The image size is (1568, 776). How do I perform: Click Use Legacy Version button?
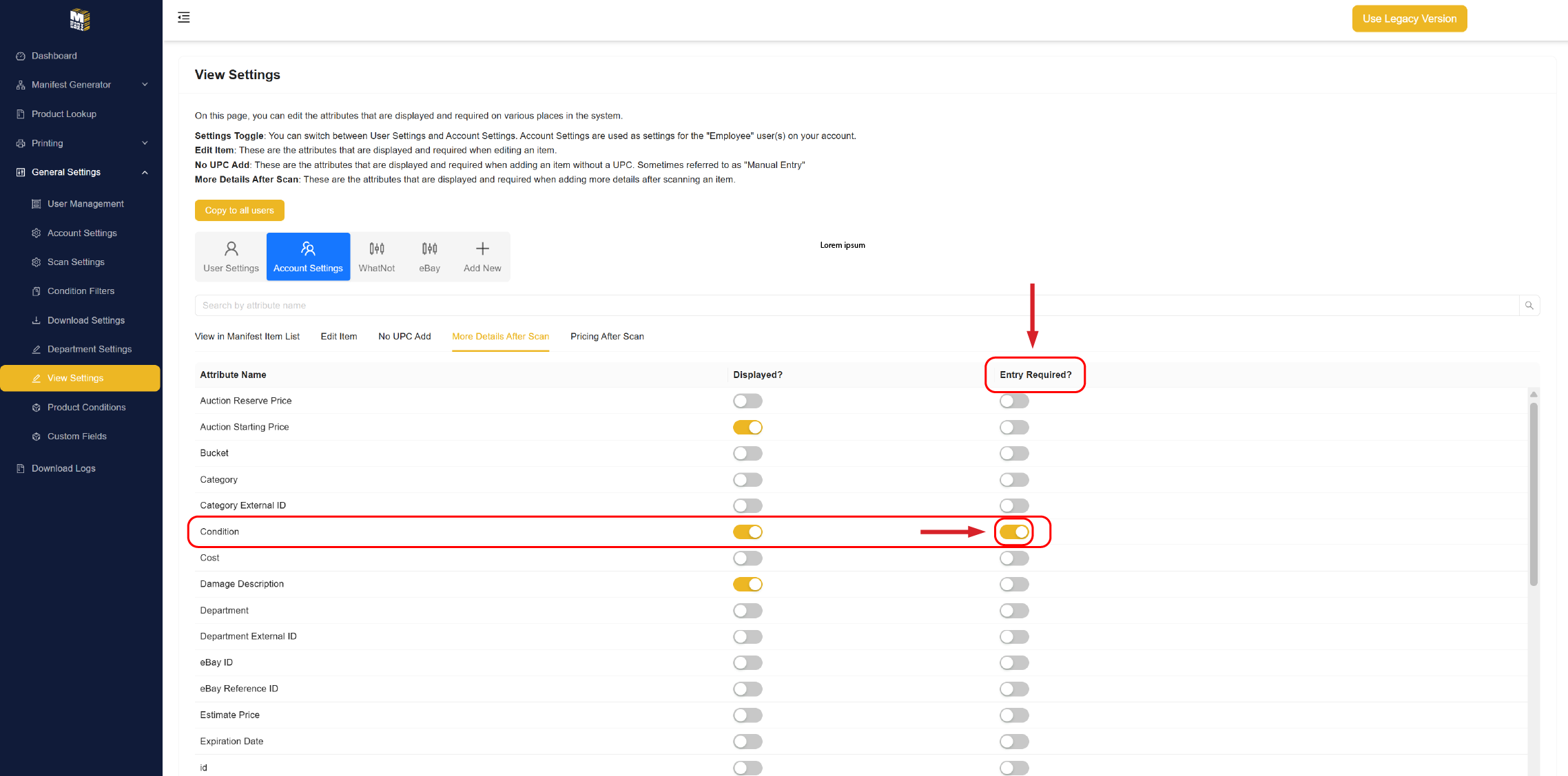coord(1409,19)
